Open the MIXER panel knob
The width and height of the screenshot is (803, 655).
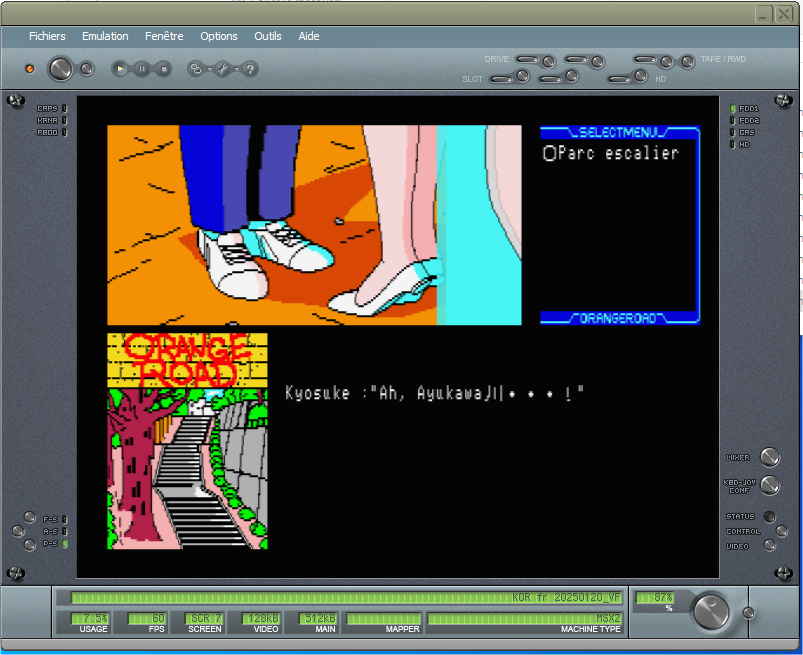[769, 457]
